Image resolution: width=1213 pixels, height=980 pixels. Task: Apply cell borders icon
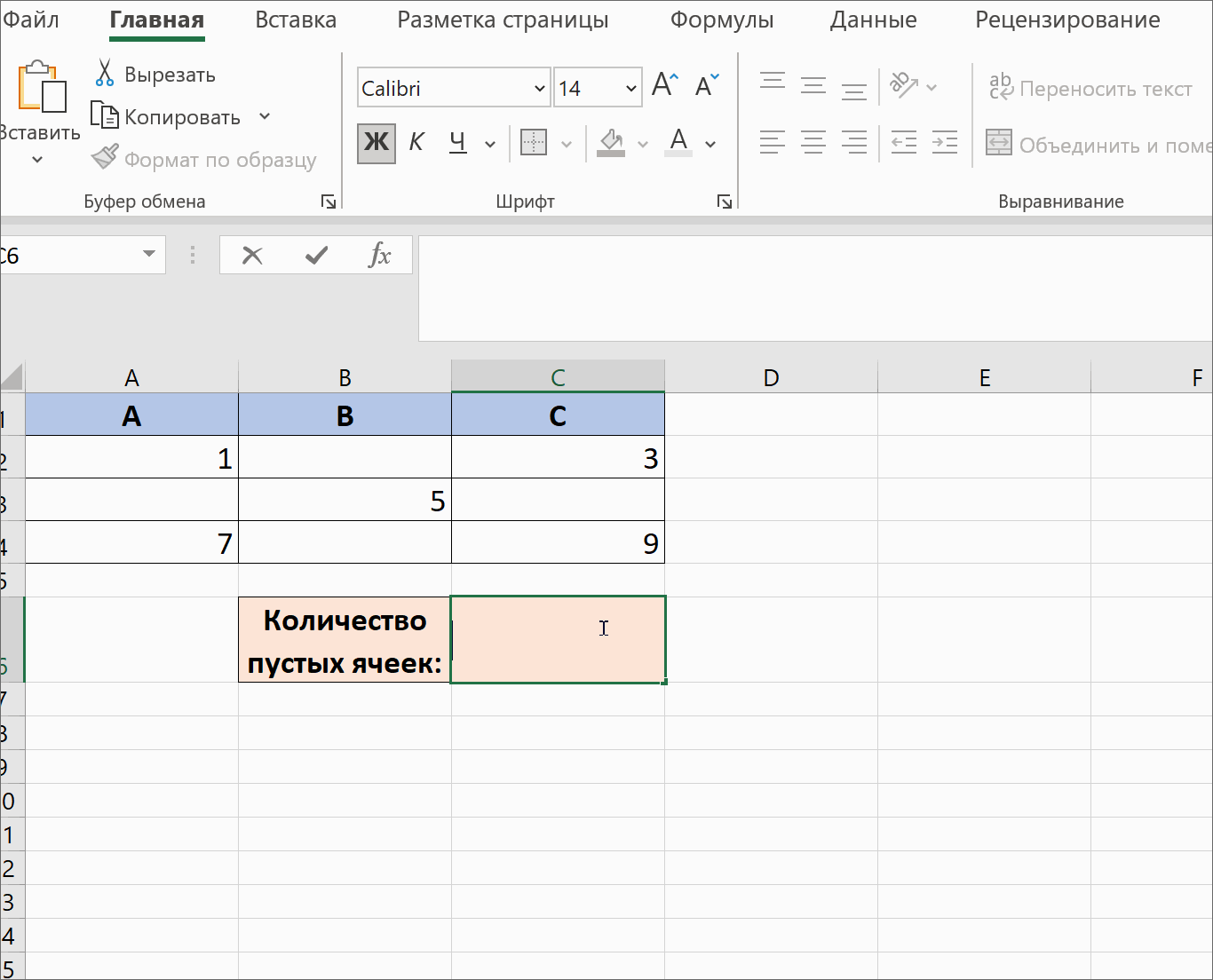pyautogui.click(x=534, y=142)
